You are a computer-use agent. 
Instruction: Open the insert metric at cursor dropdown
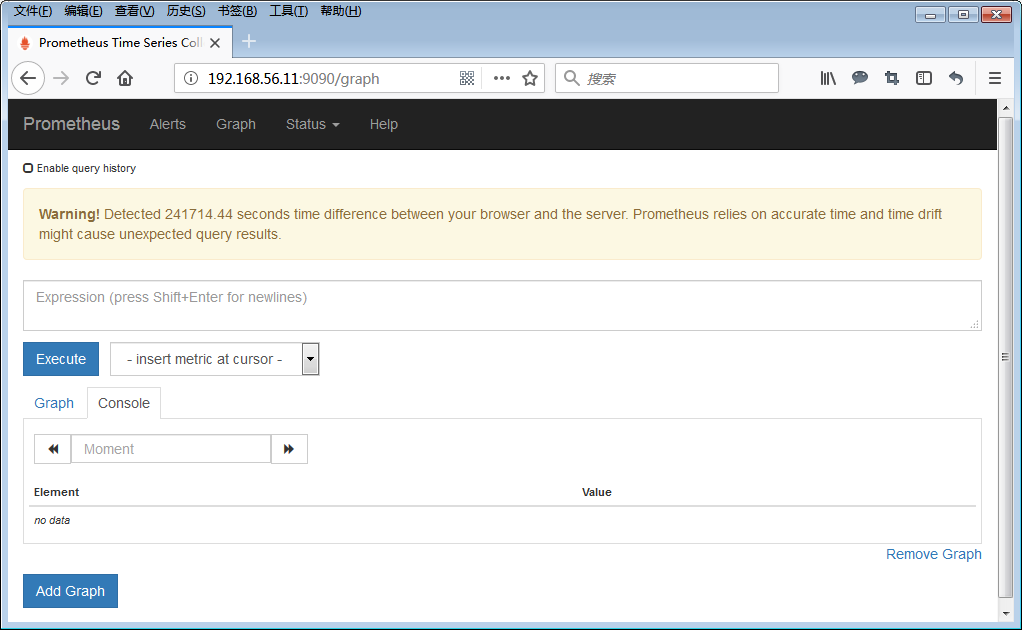(x=214, y=359)
